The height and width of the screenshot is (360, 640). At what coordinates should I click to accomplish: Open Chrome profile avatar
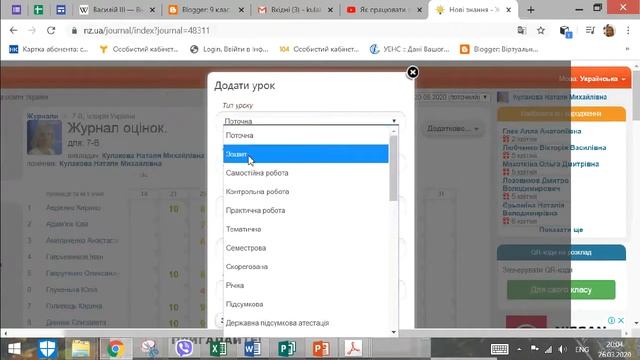pos(609,31)
